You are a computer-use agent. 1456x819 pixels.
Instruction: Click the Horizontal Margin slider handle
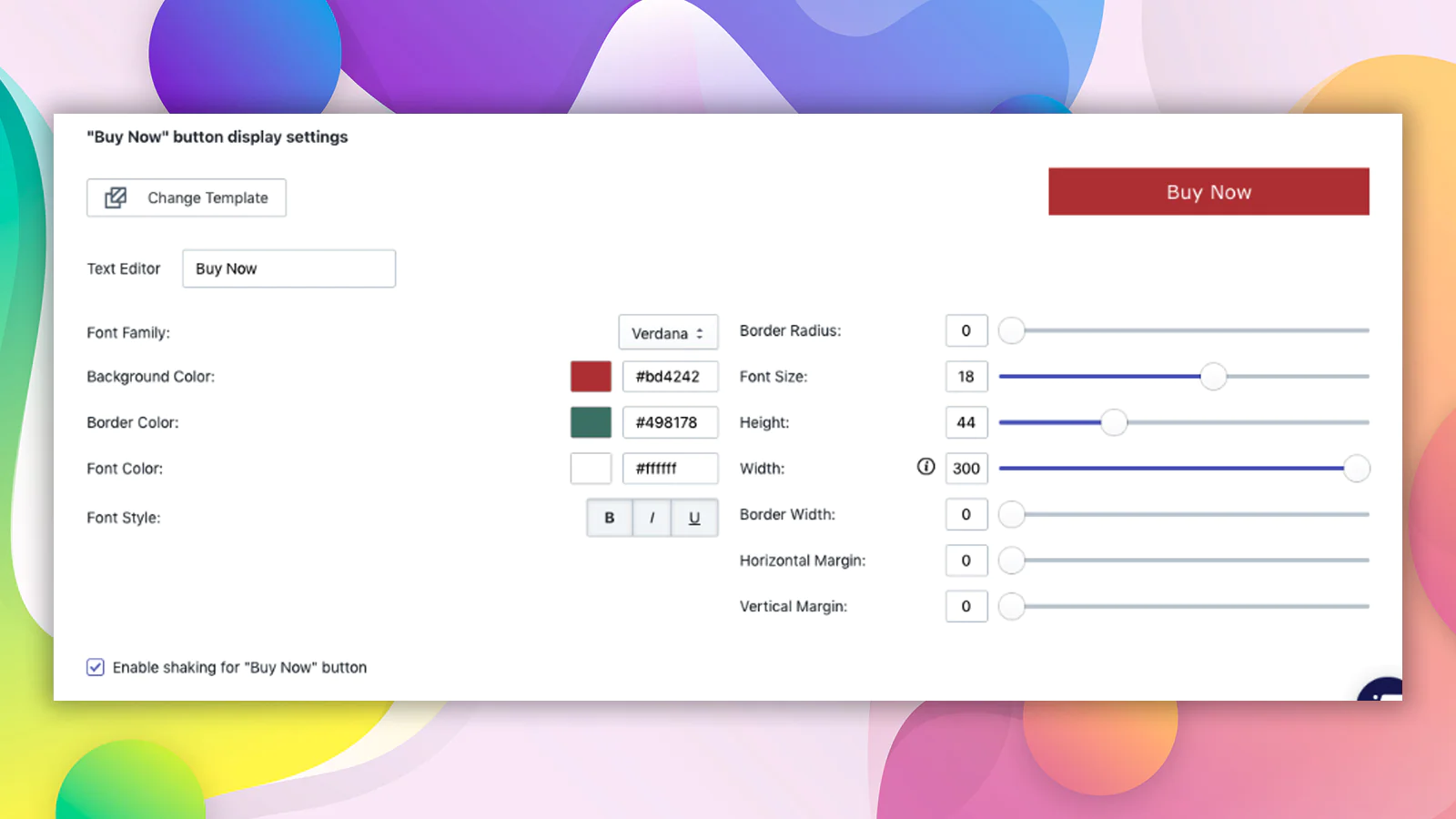point(1012,560)
